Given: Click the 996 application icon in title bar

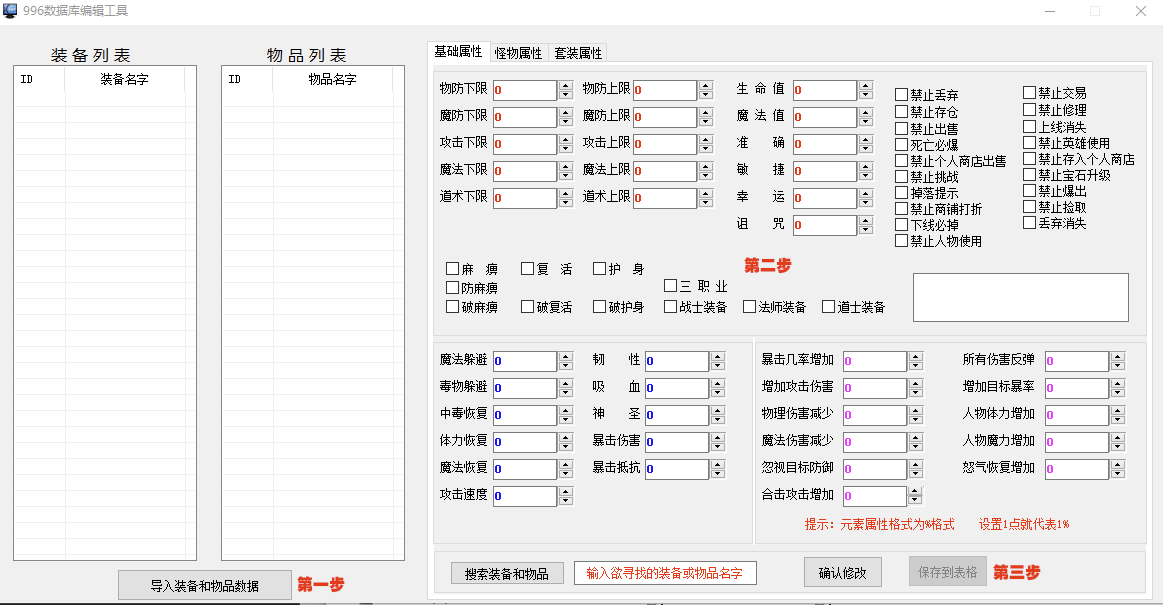Looking at the screenshot, I should 10,10.
